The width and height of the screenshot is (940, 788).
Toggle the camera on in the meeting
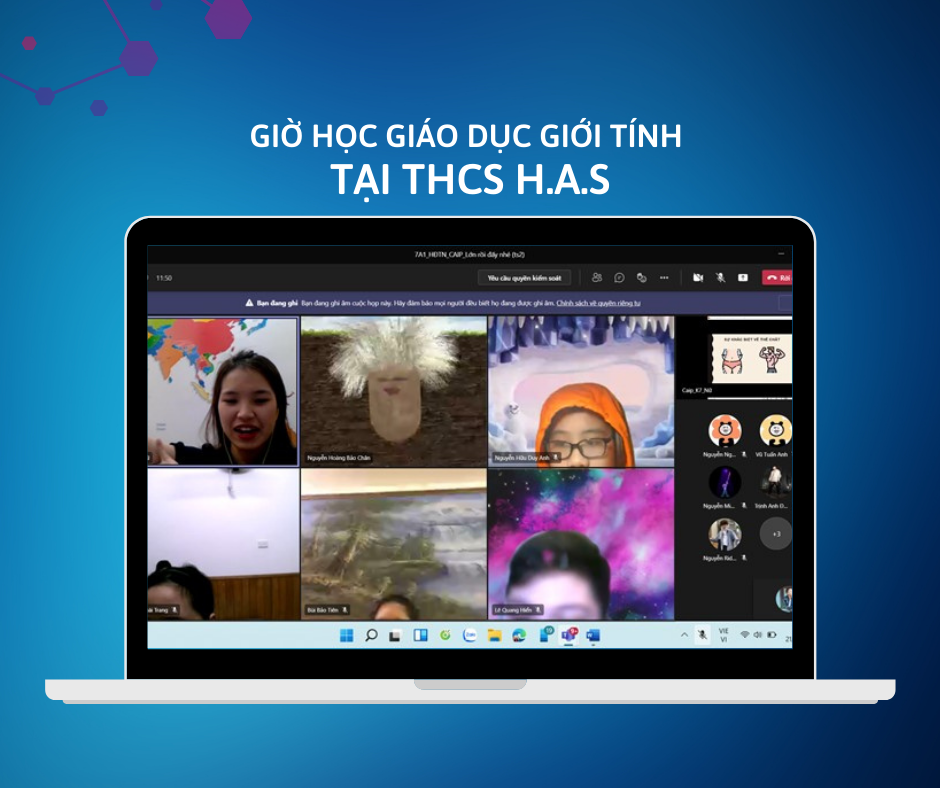698,278
